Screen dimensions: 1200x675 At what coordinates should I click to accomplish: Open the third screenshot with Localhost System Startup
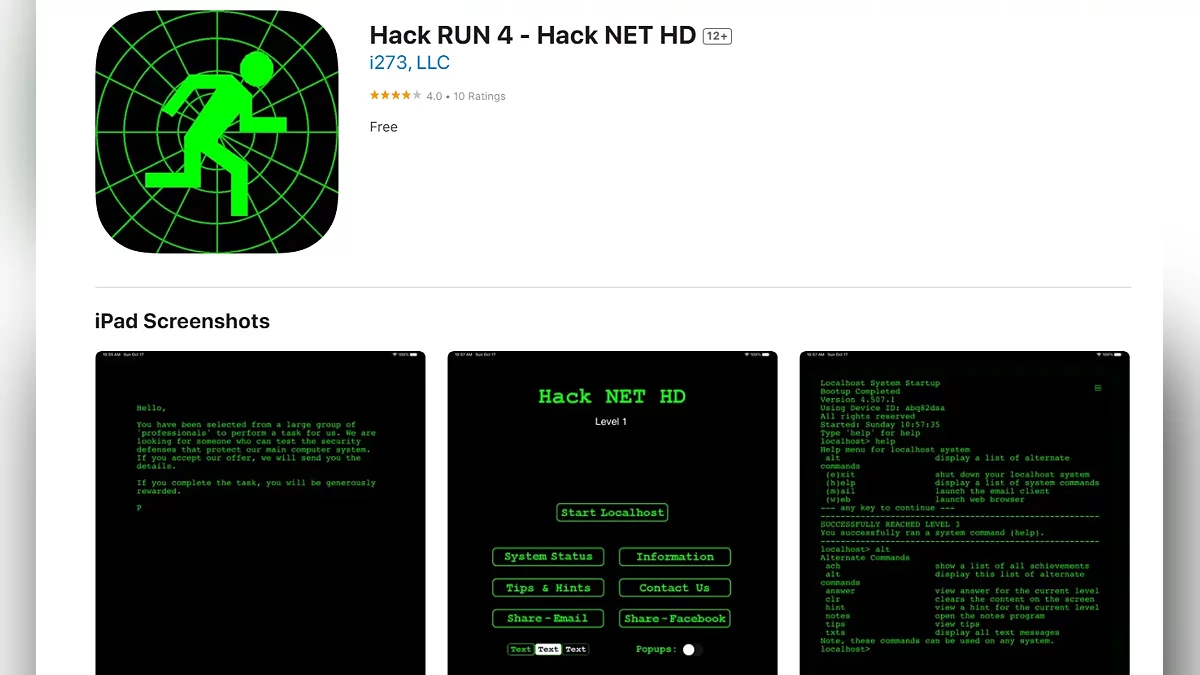point(965,513)
